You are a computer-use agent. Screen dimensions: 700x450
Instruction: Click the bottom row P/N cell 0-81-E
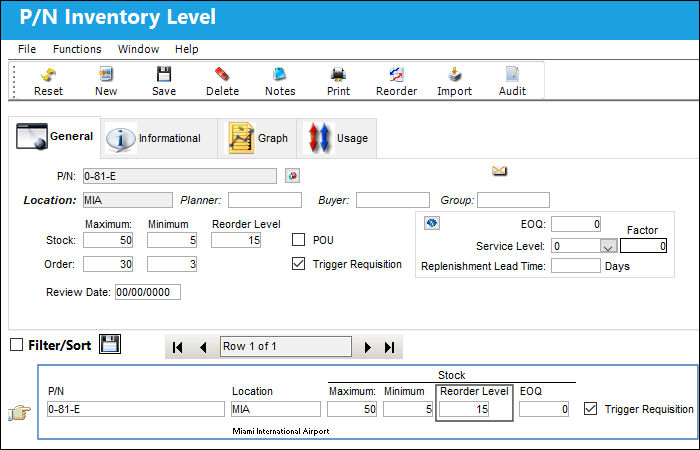click(136, 409)
